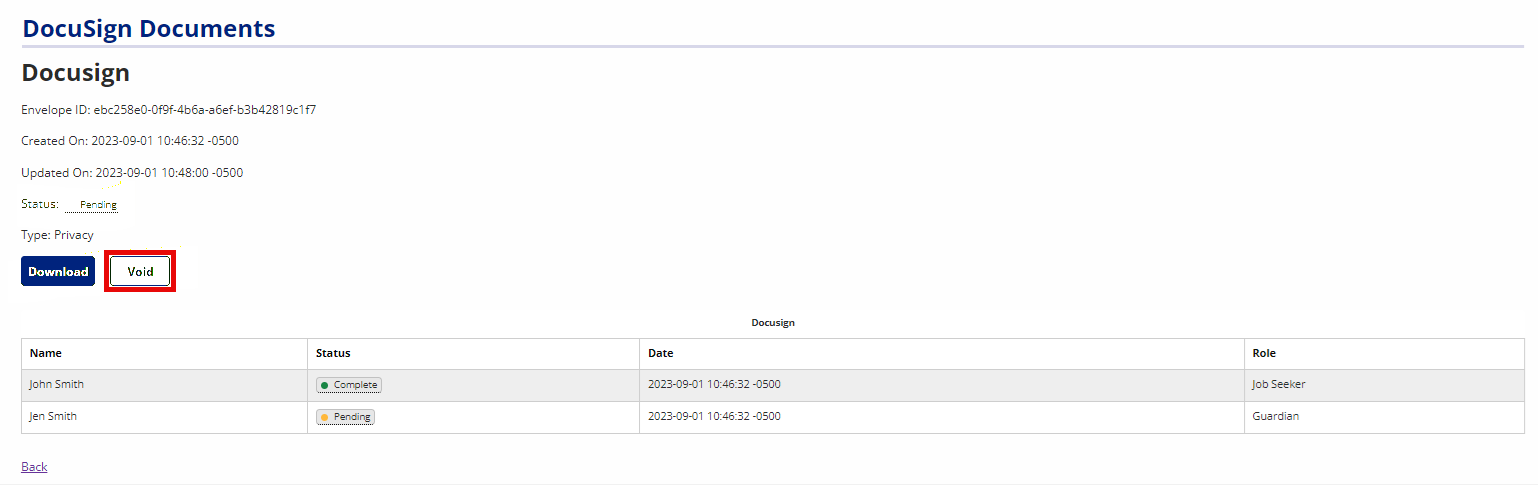Click the Role column header
Viewport: 1538px width, 485px height.
point(1384,354)
